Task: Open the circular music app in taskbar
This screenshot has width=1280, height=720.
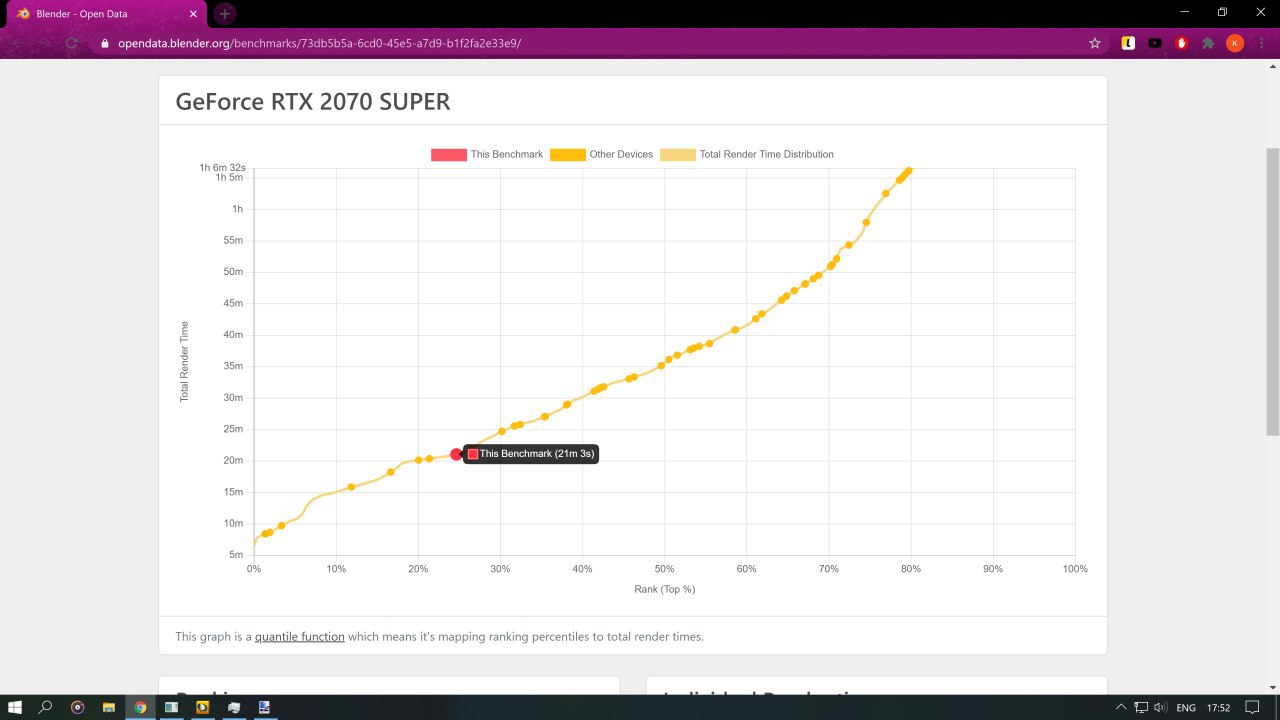Action: coord(78,707)
